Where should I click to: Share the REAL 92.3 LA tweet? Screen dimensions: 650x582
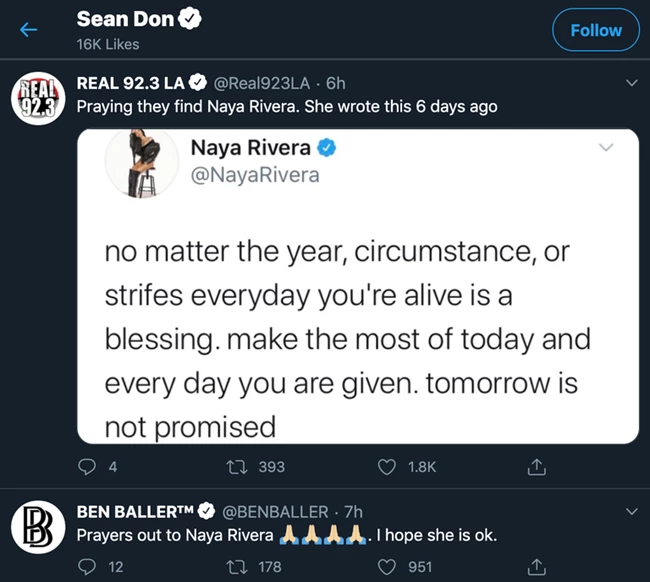point(535,466)
